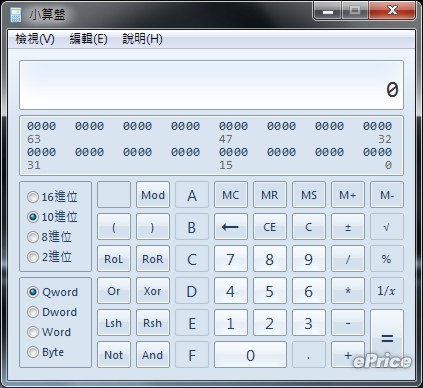Click the number 6 key
This screenshot has height=388, width=423.
[309, 291]
